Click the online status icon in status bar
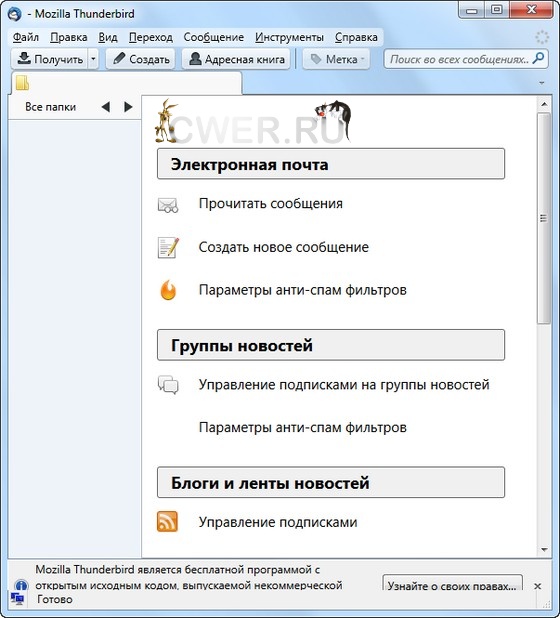Viewport: 560px width, 618px height. pos(17,599)
